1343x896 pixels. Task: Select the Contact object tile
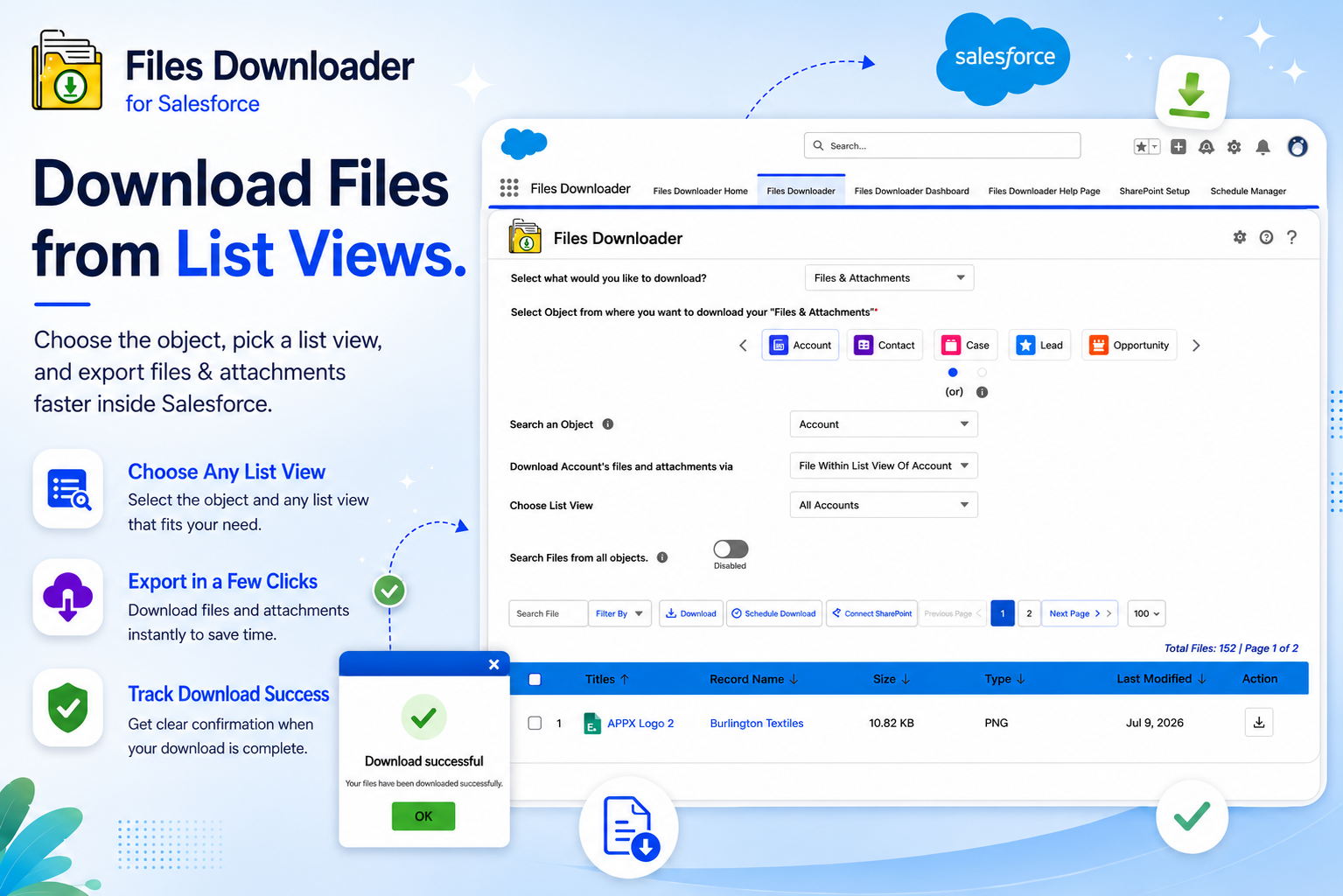[886, 346]
